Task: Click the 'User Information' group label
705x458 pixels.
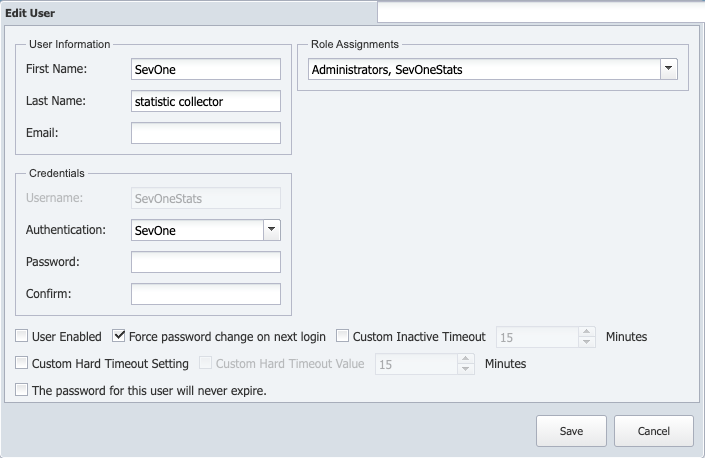Action: pyautogui.click(x=70, y=44)
